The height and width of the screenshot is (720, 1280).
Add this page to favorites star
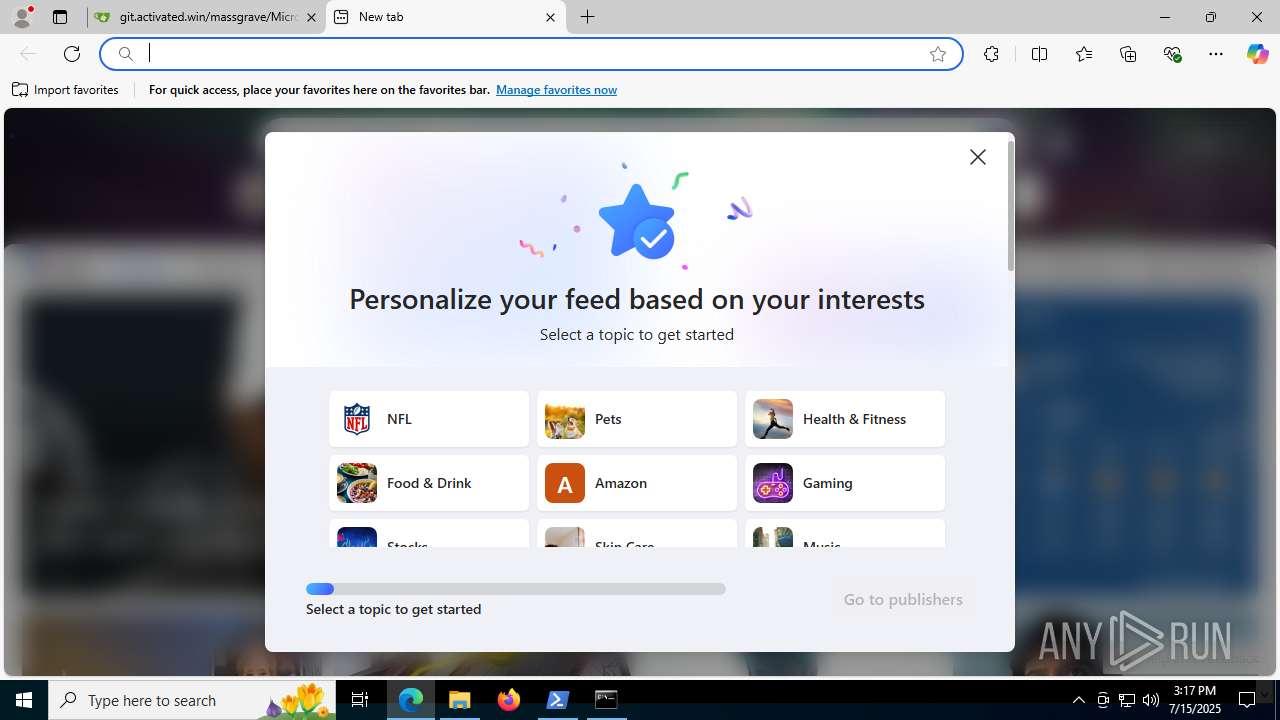(x=938, y=54)
